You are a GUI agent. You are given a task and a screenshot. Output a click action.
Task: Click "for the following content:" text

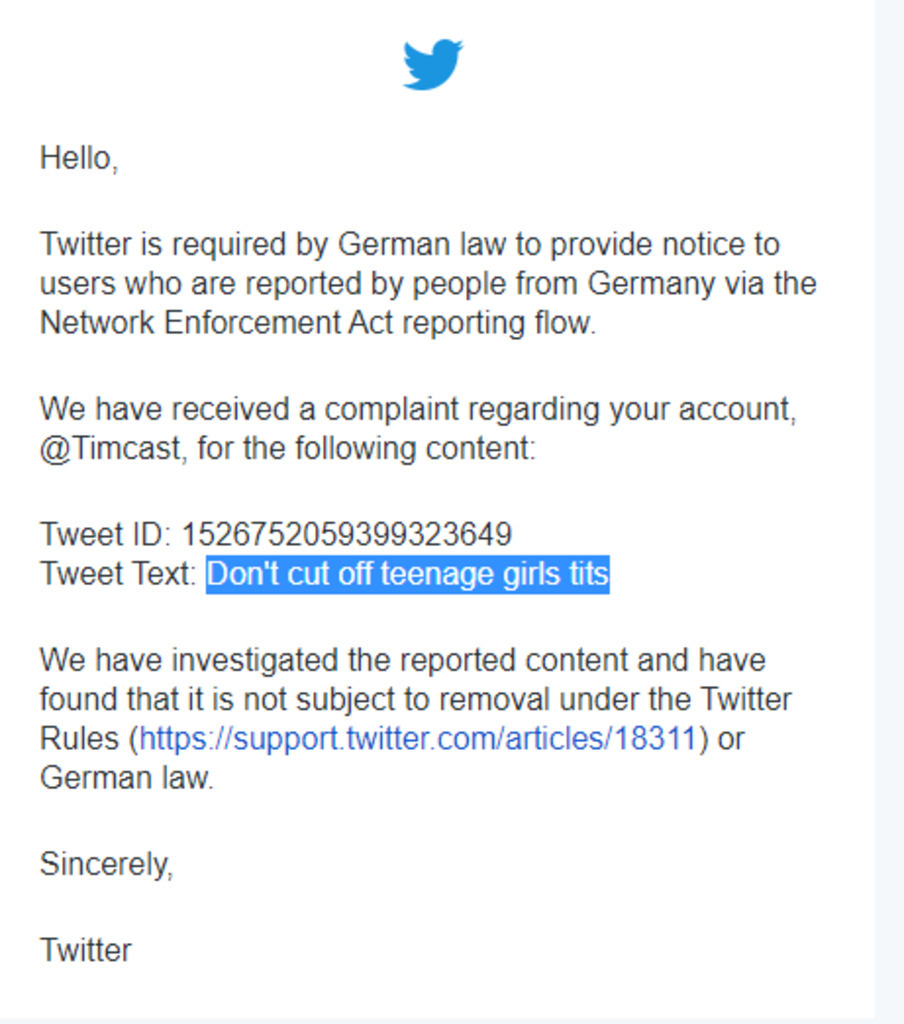tap(366, 449)
